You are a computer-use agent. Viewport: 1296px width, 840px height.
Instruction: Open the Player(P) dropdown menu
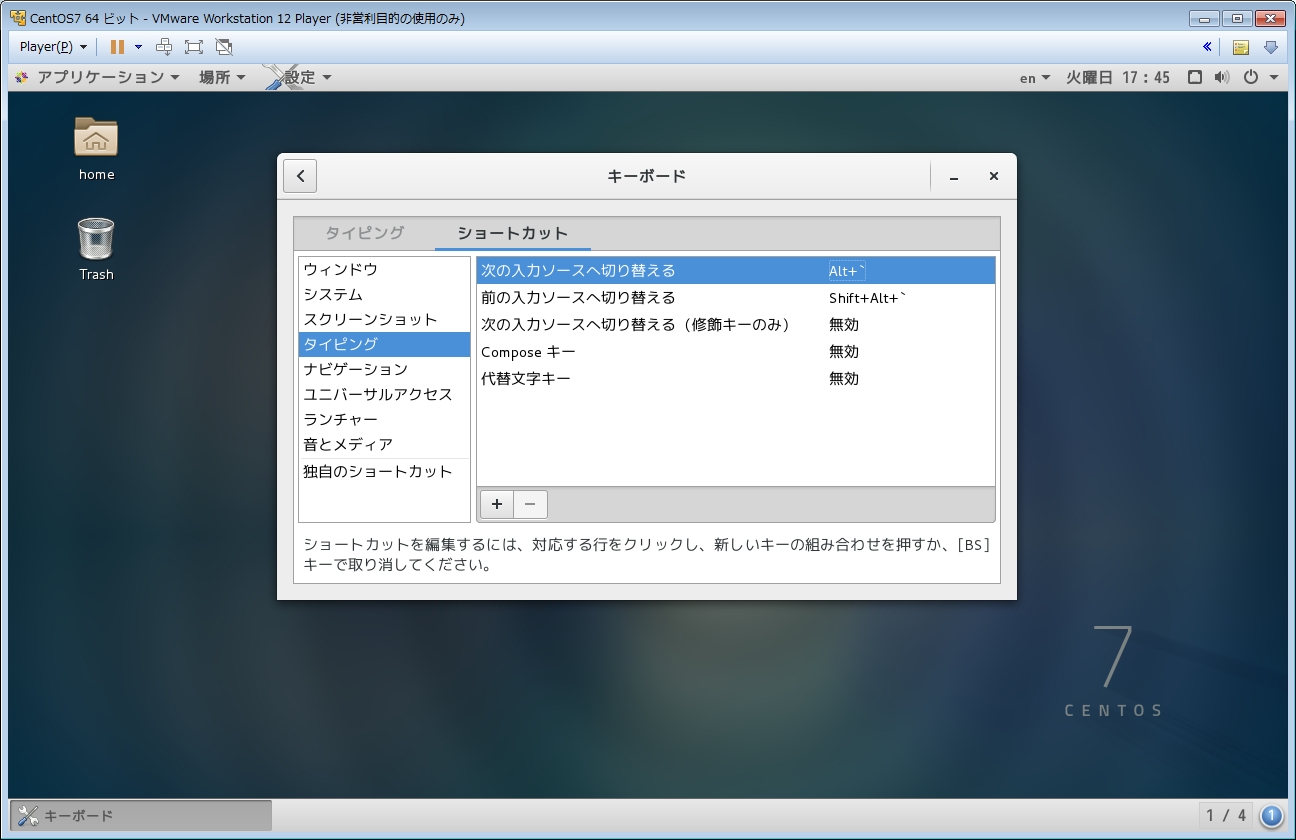pyautogui.click(x=53, y=47)
